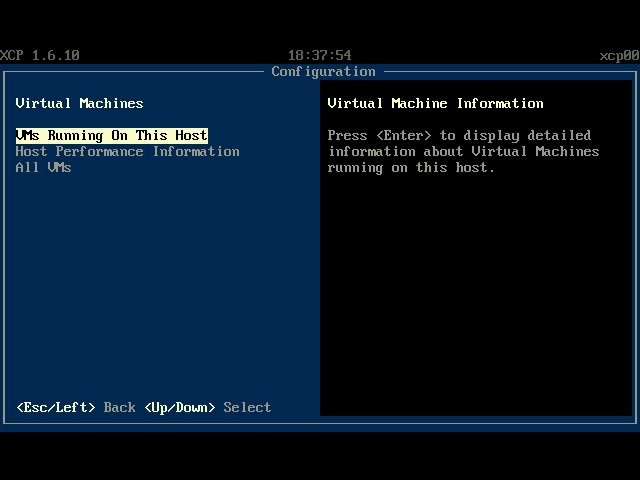Choose the 'All VMs' menu entry
The height and width of the screenshot is (480, 640).
coord(43,167)
